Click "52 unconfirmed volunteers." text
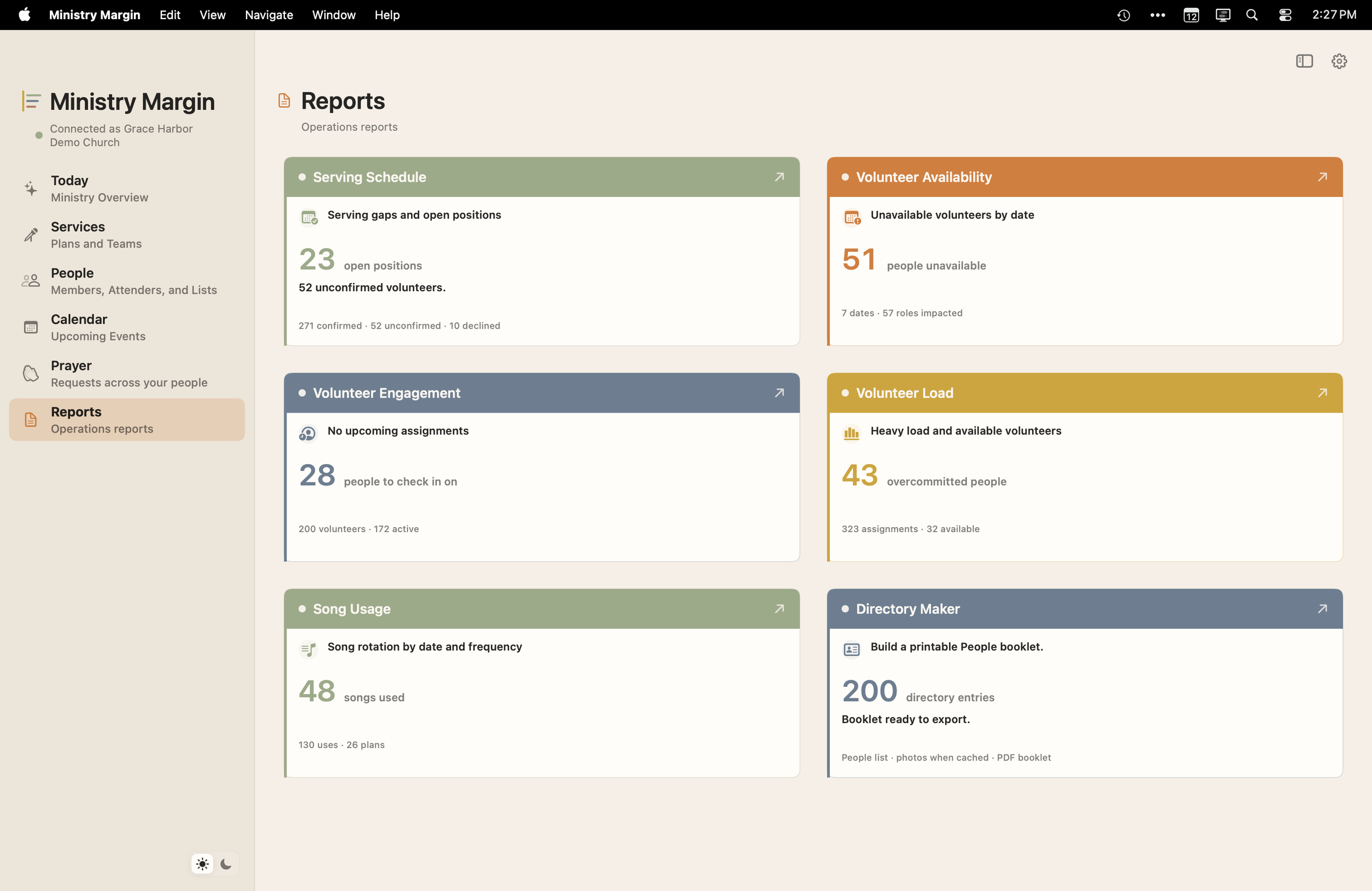This screenshot has height=891, width=1372. [x=372, y=287]
